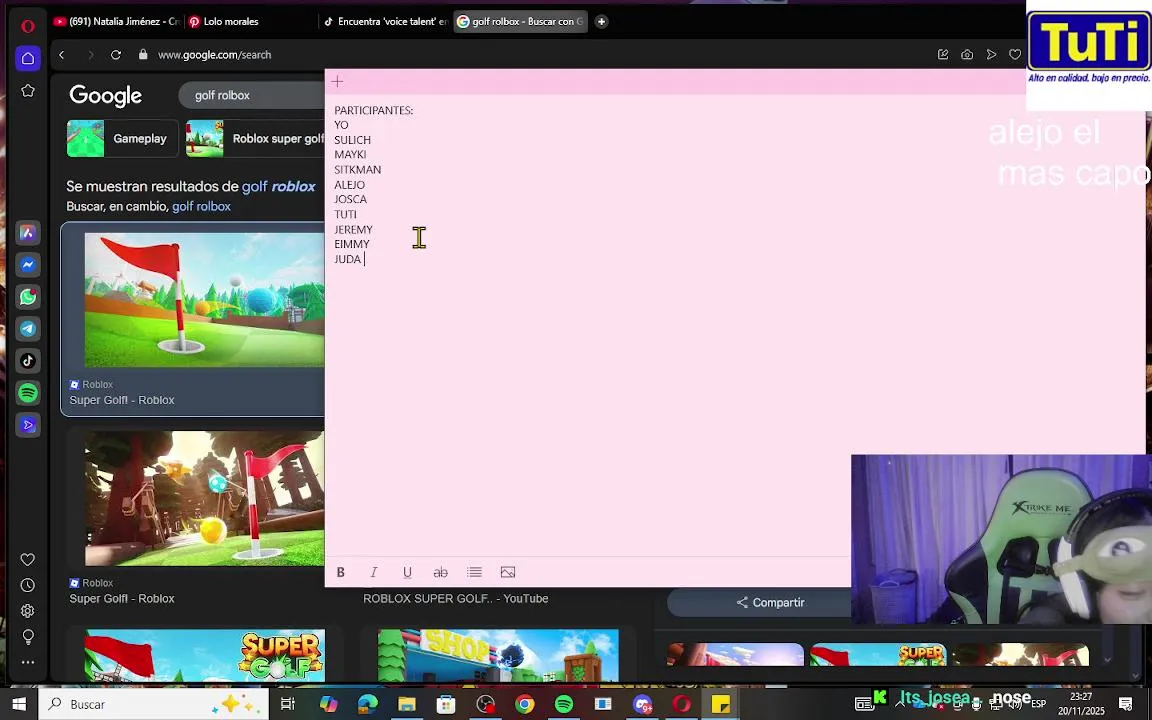Click the PARTICIPANTES: heading in note

[374, 110]
